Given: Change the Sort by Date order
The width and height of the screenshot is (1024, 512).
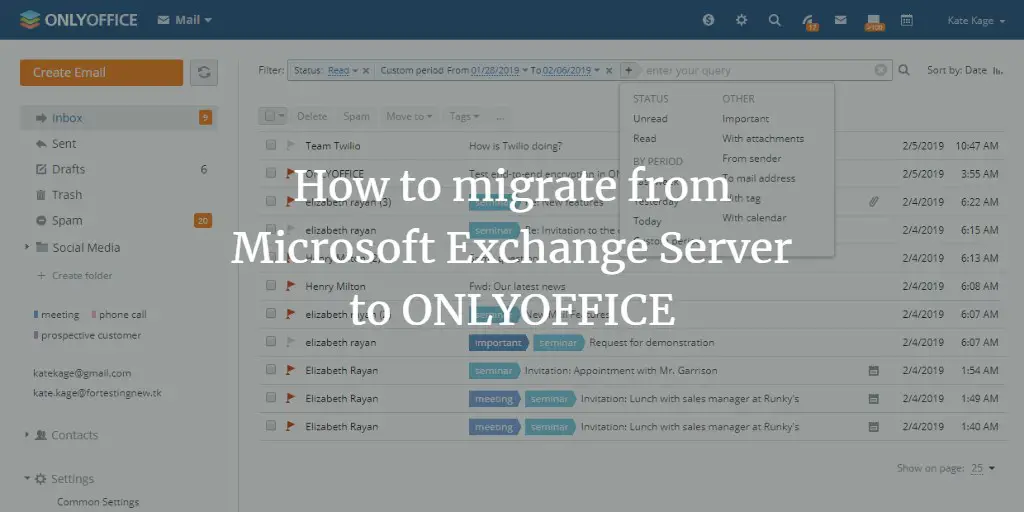Looking at the screenshot, I should tap(965, 70).
